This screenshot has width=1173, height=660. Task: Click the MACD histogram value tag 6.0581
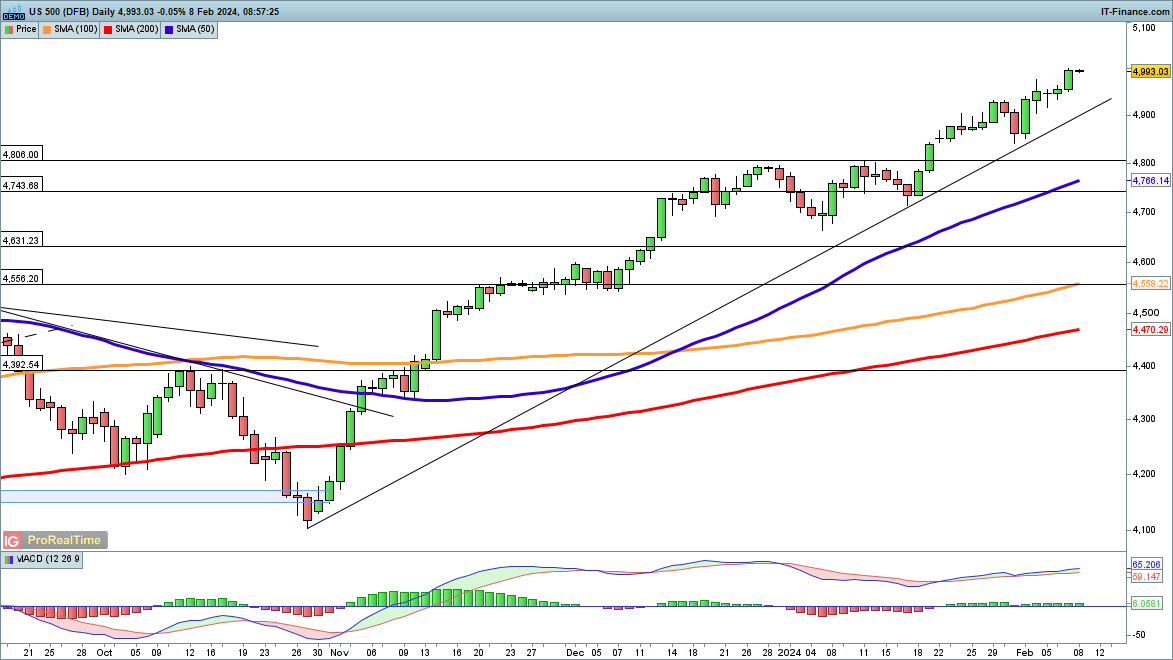1146,603
